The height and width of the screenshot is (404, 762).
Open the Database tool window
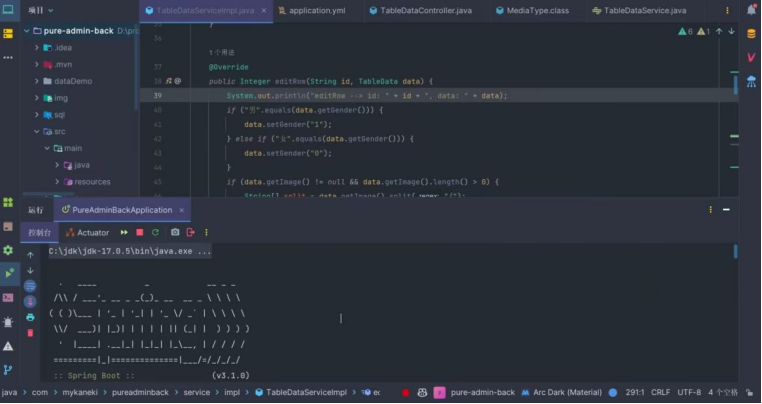click(x=751, y=34)
